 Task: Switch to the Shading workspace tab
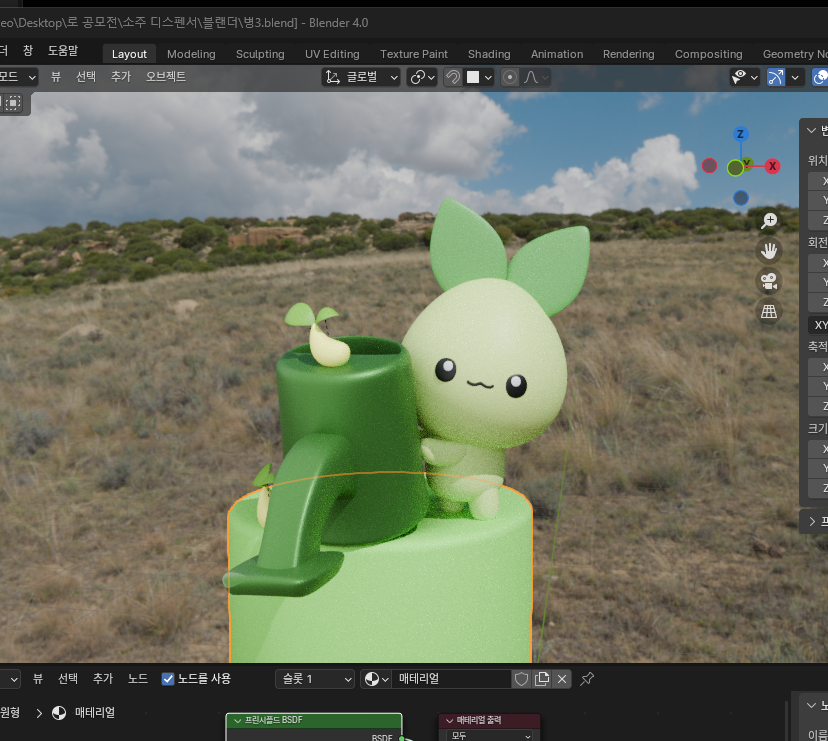[x=489, y=54]
